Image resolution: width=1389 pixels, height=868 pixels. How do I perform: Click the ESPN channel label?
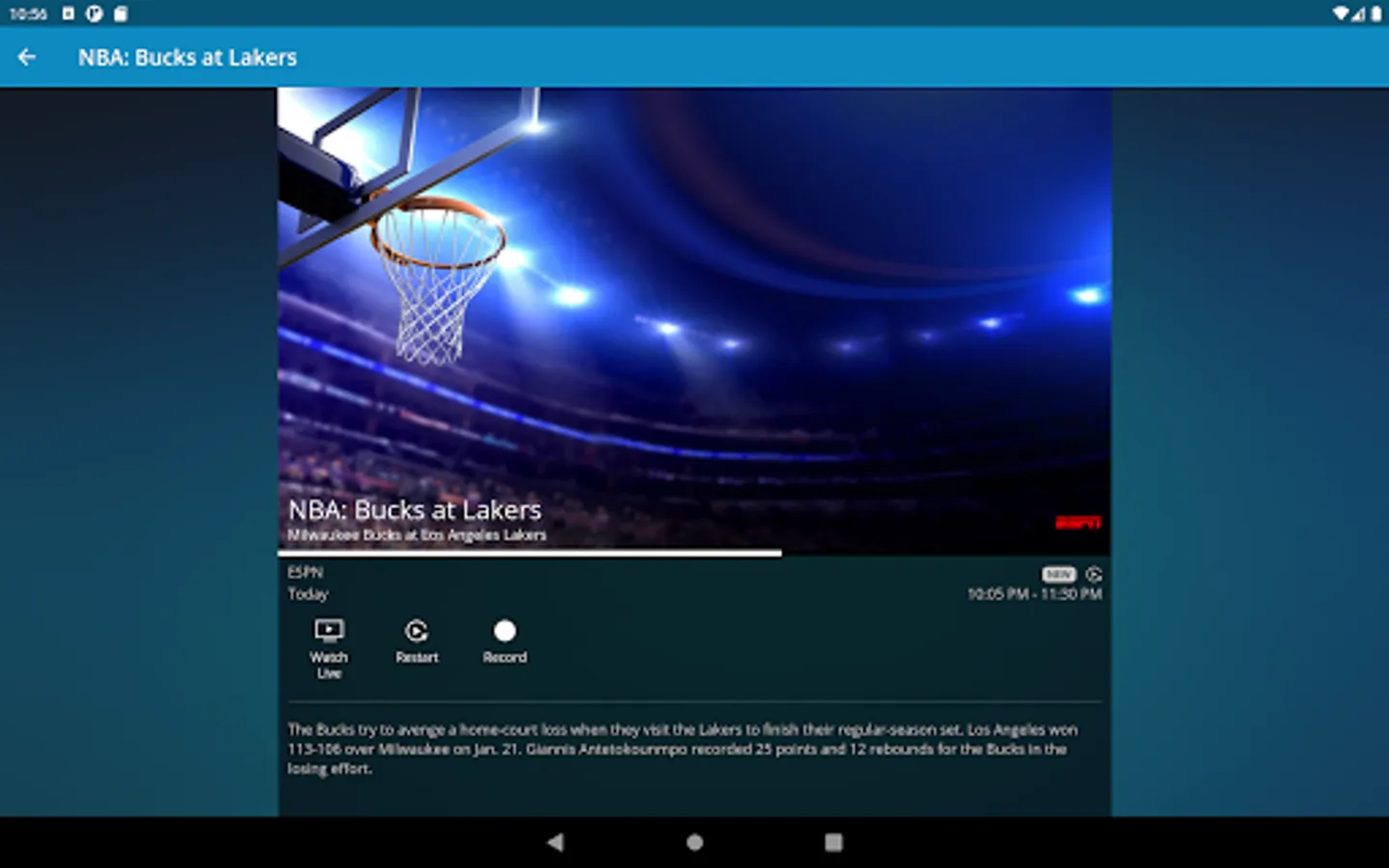point(305,572)
